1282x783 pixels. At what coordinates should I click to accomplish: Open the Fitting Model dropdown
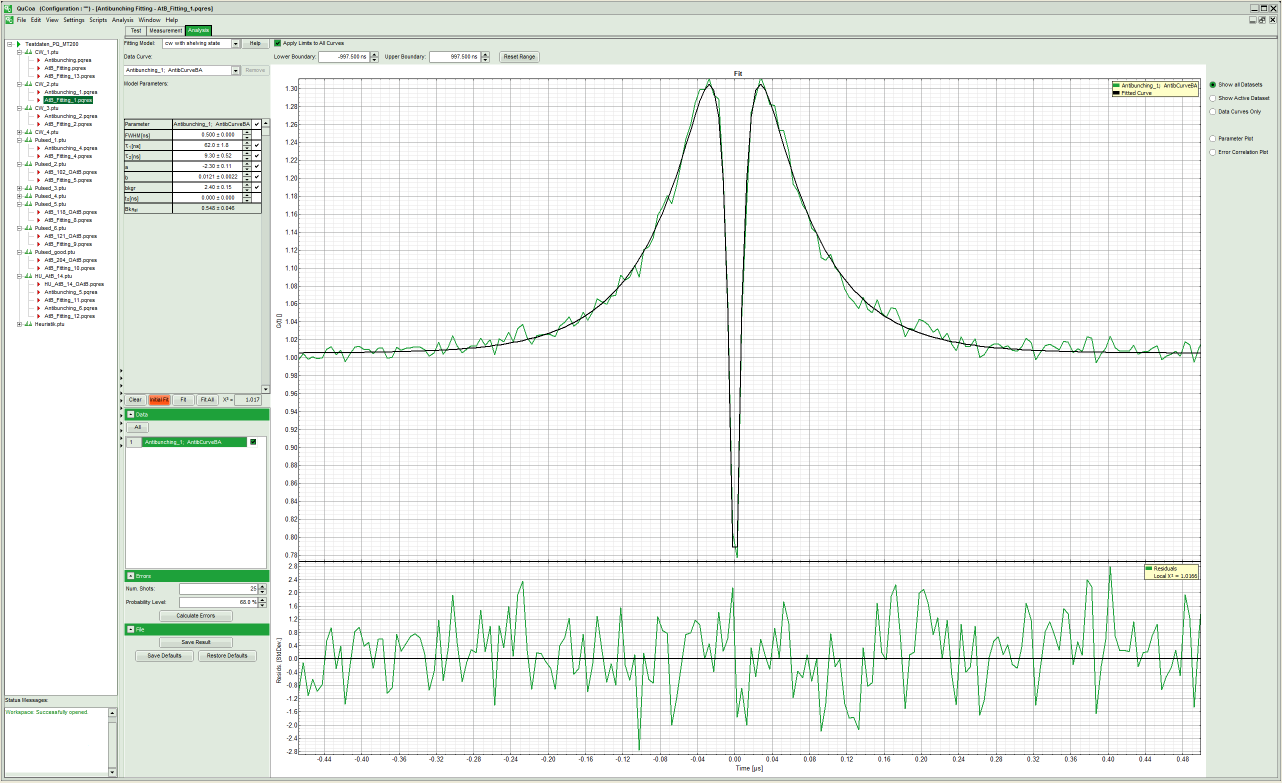(x=236, y=44)
